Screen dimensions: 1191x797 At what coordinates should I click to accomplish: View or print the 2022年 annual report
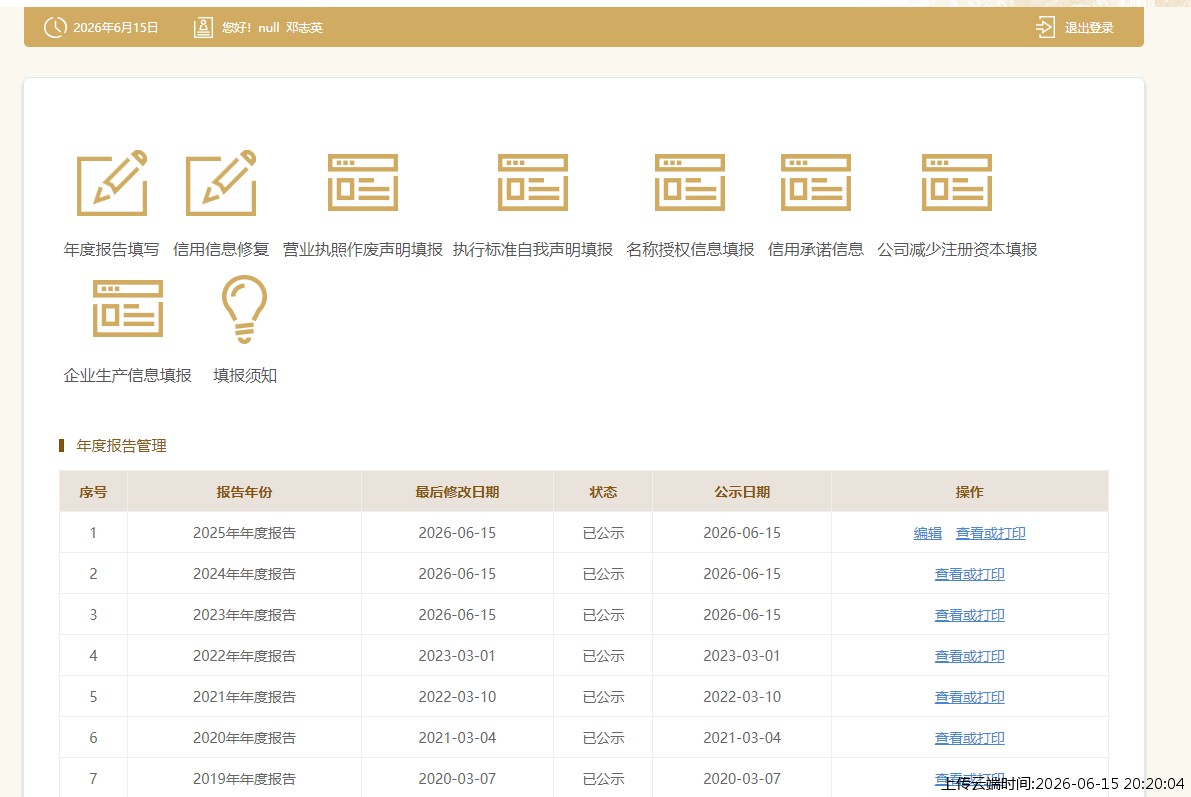point(969,656)
